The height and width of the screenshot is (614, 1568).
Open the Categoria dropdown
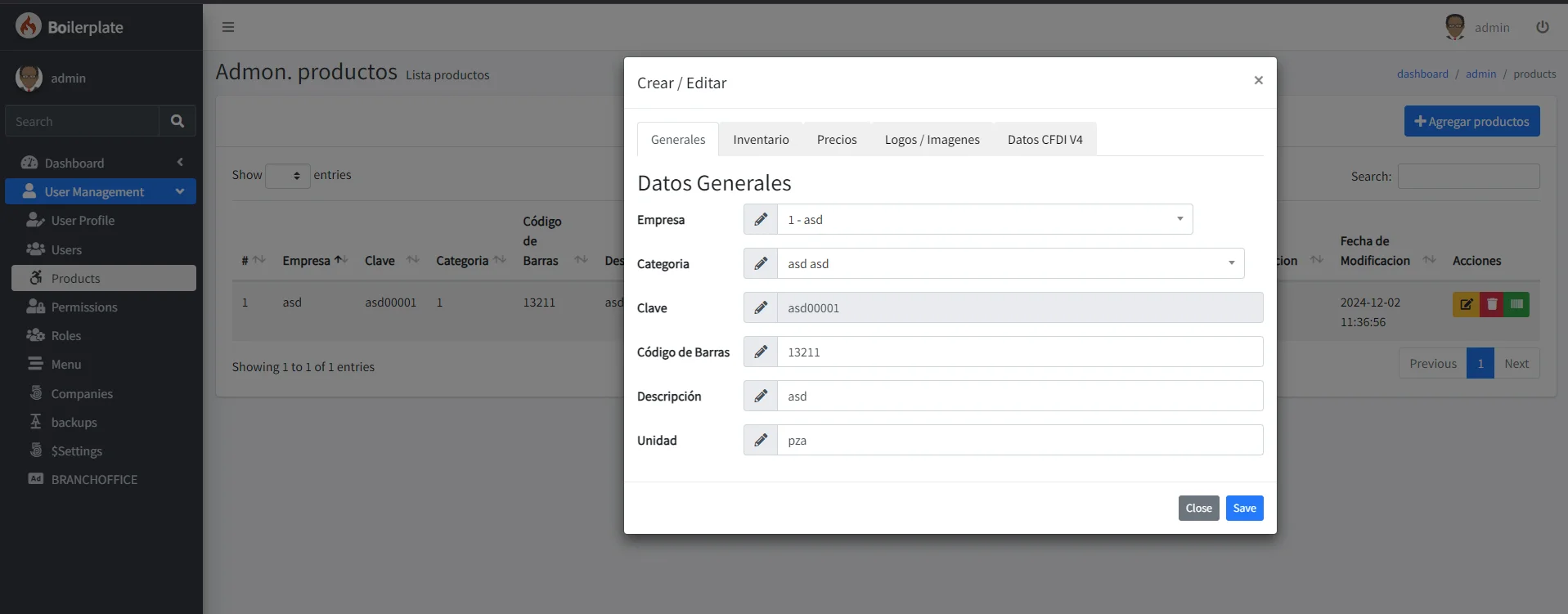click(x=1010, y=263)
